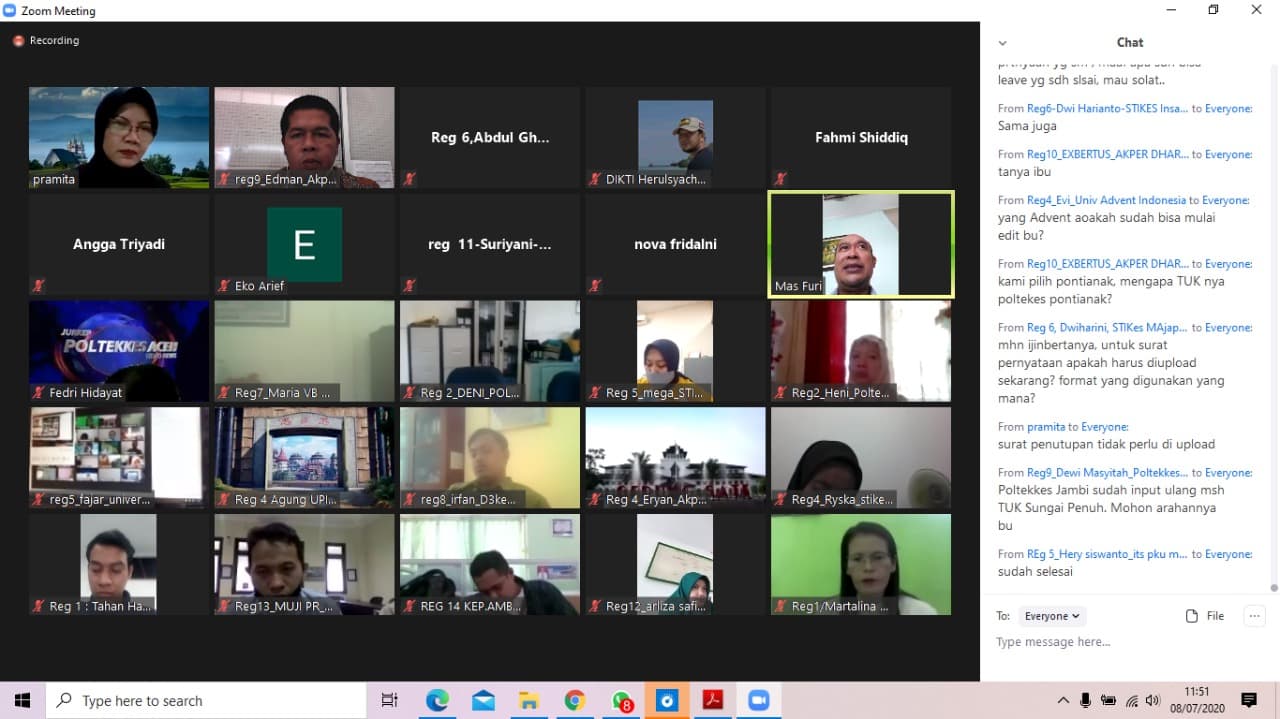The height and width of the screenshot is (719, 1280).
Task: Click the Zoom icon in the taskbar
Action: click(759, 701)
